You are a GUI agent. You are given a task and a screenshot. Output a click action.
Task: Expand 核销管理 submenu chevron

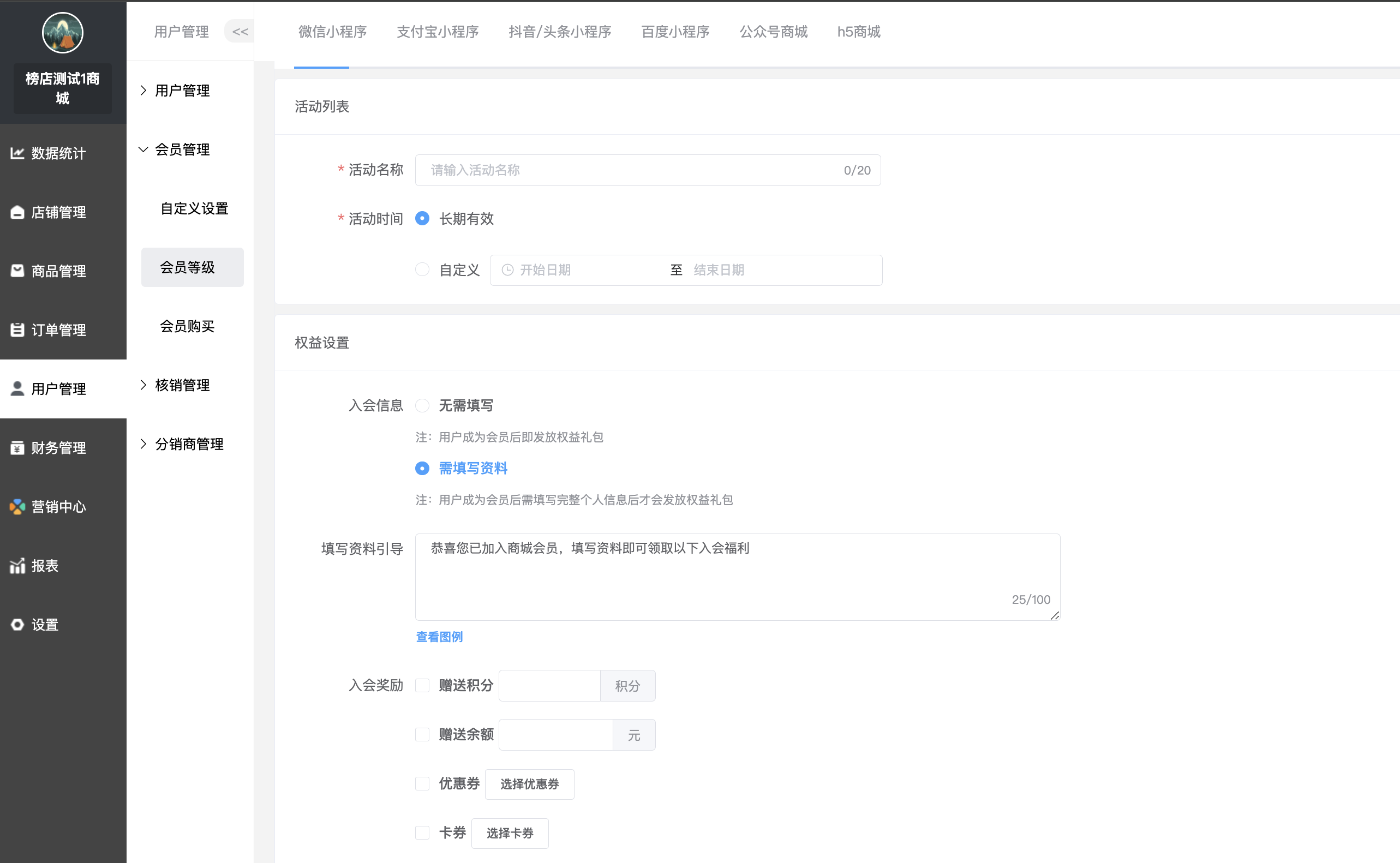coord(143,385)
